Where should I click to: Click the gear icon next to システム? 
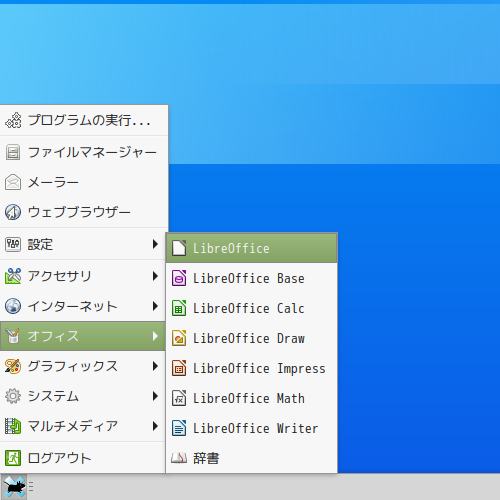[13, 396]
